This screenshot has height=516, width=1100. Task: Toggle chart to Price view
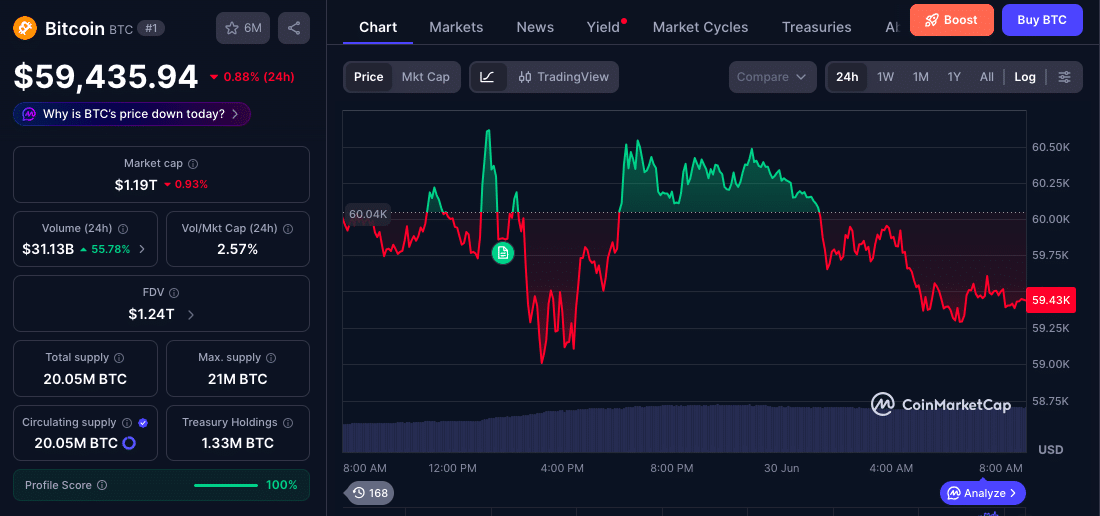pyautogui.click(x=368, y=77)
